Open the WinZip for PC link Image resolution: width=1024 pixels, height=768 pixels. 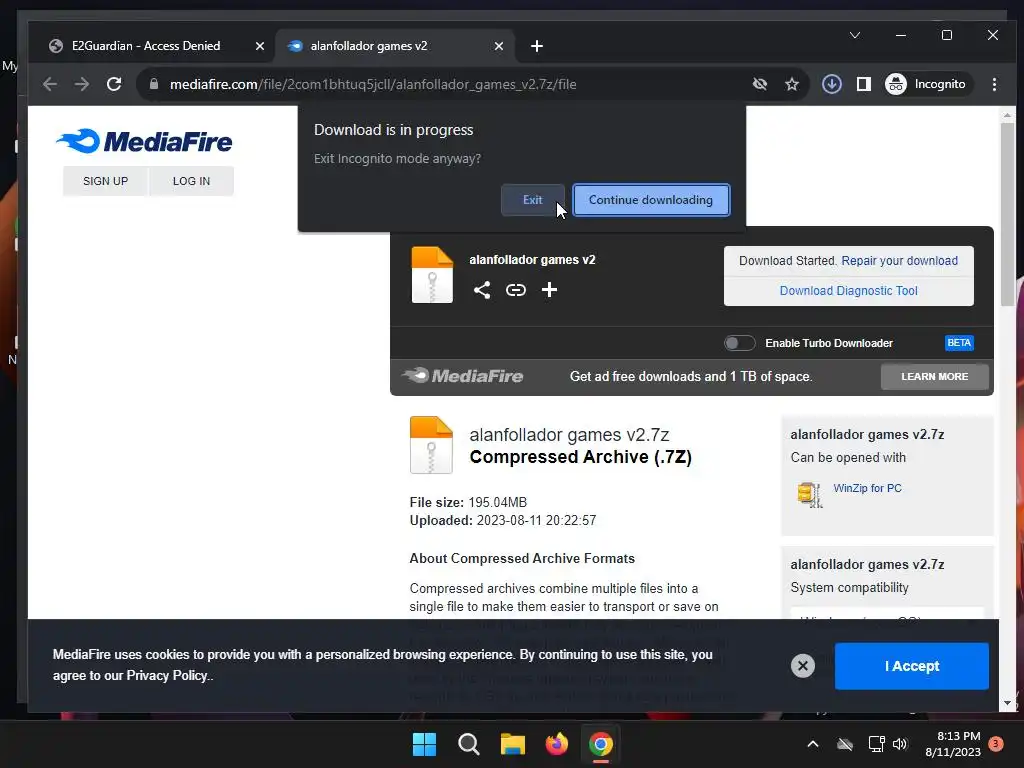[x=867, y=488]
